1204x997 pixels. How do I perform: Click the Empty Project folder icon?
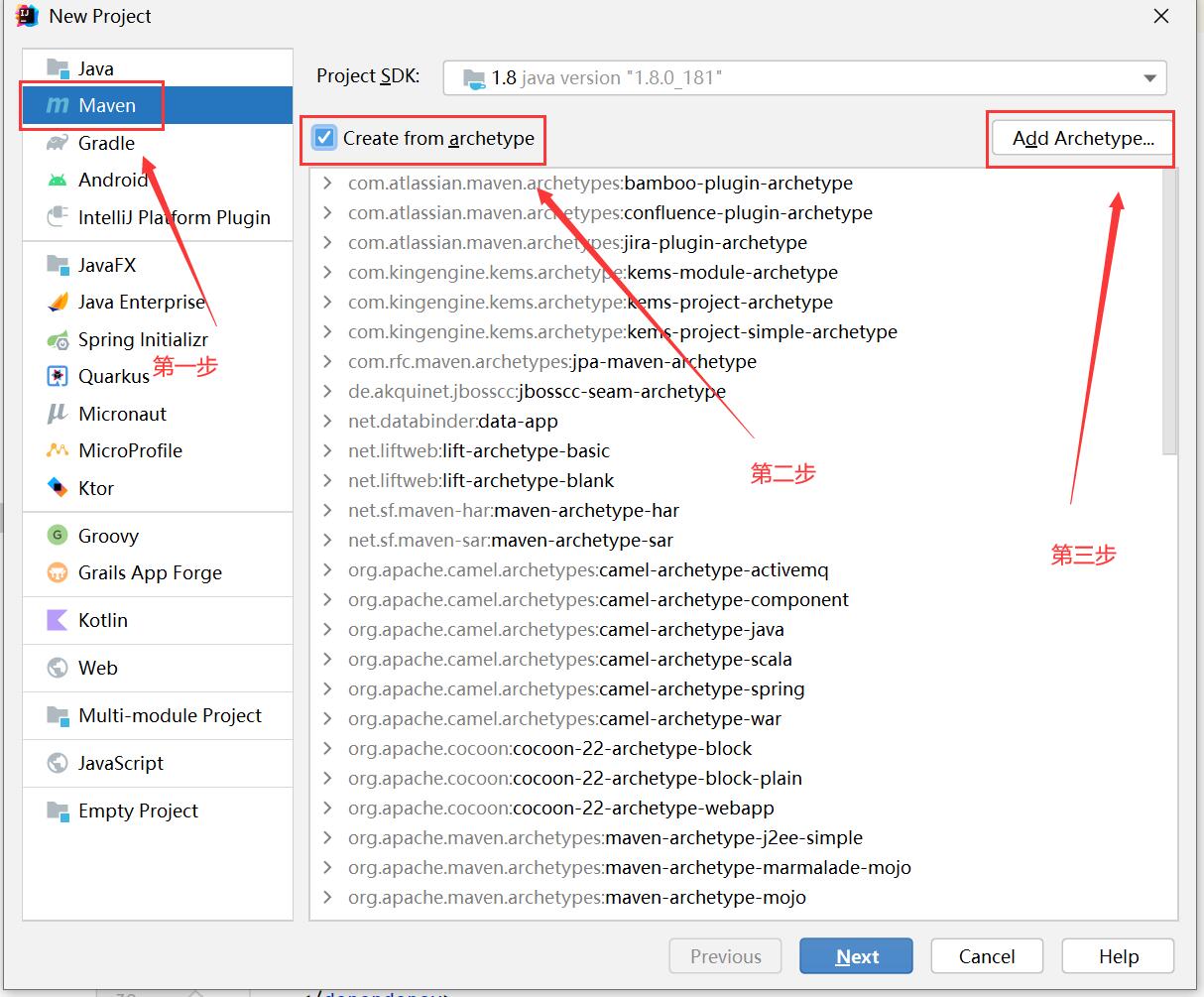[58, 810]
